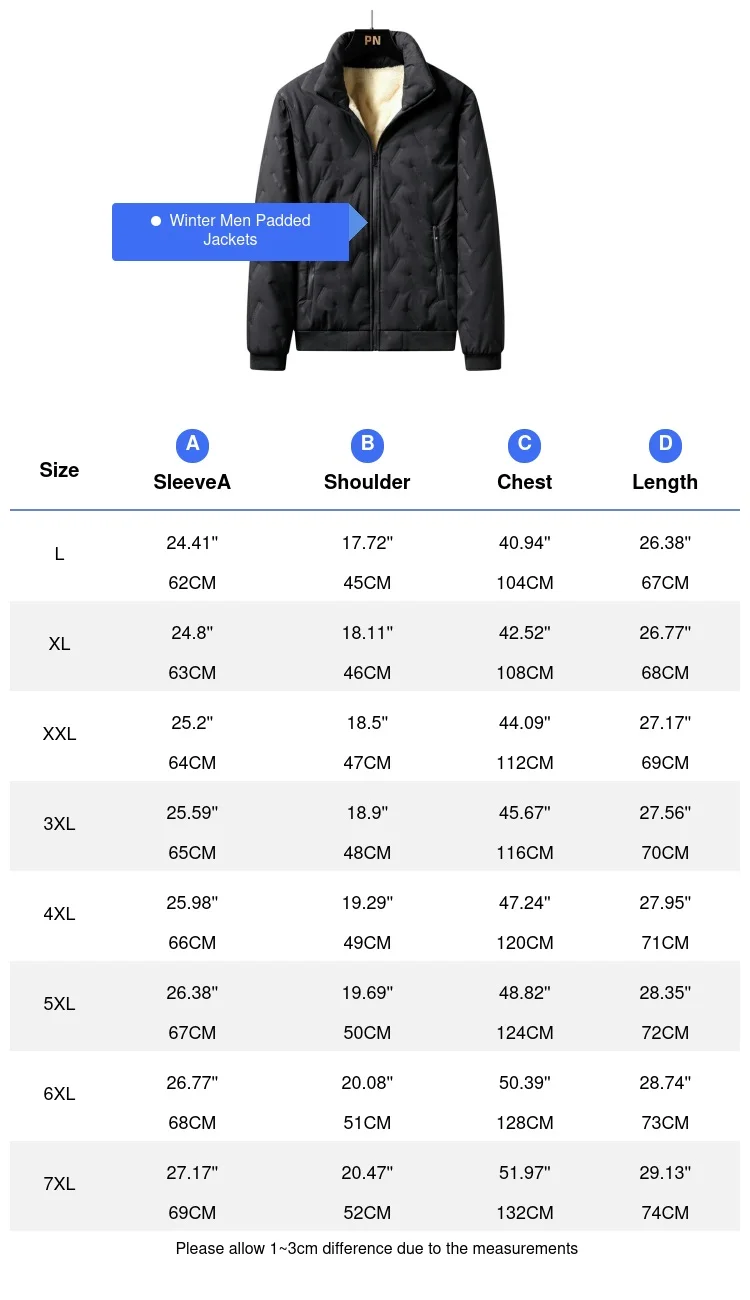Select the SleeveA column header
This screenshot has height=1300, width=750.
click(192, 482)
